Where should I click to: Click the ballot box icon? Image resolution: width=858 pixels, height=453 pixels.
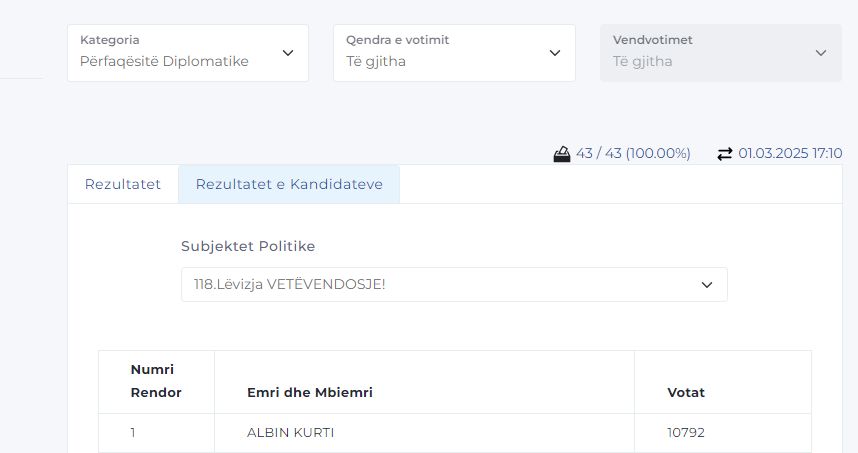pyautogui.click(x=563, y=154)
